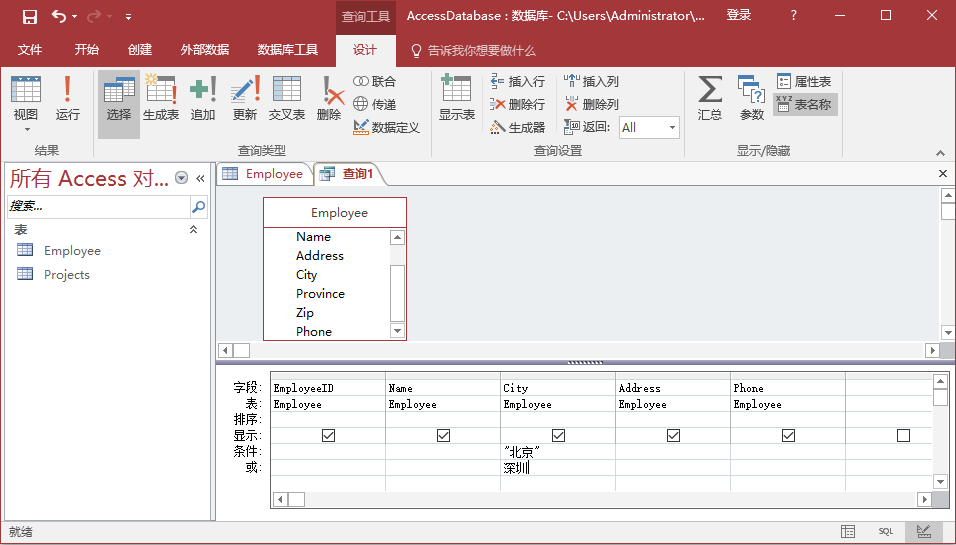Select the 生成表 (Make Table) query icon
This screenshot has width=956, height=545.
pos(160,98)
